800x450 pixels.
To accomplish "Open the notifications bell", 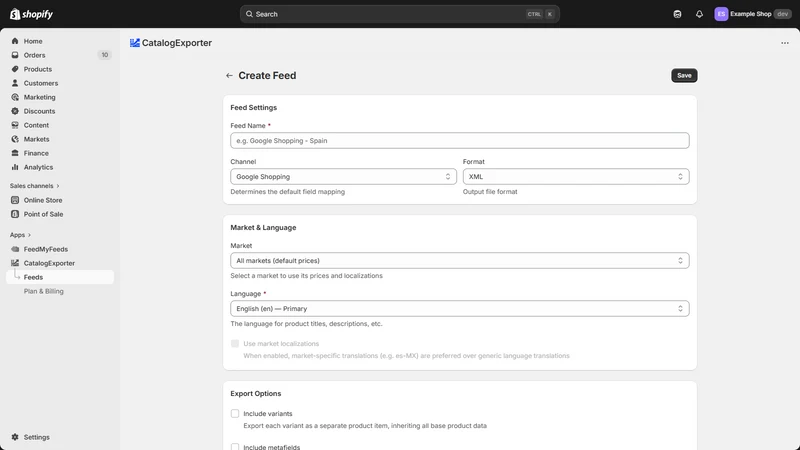I will pos(699,14).
